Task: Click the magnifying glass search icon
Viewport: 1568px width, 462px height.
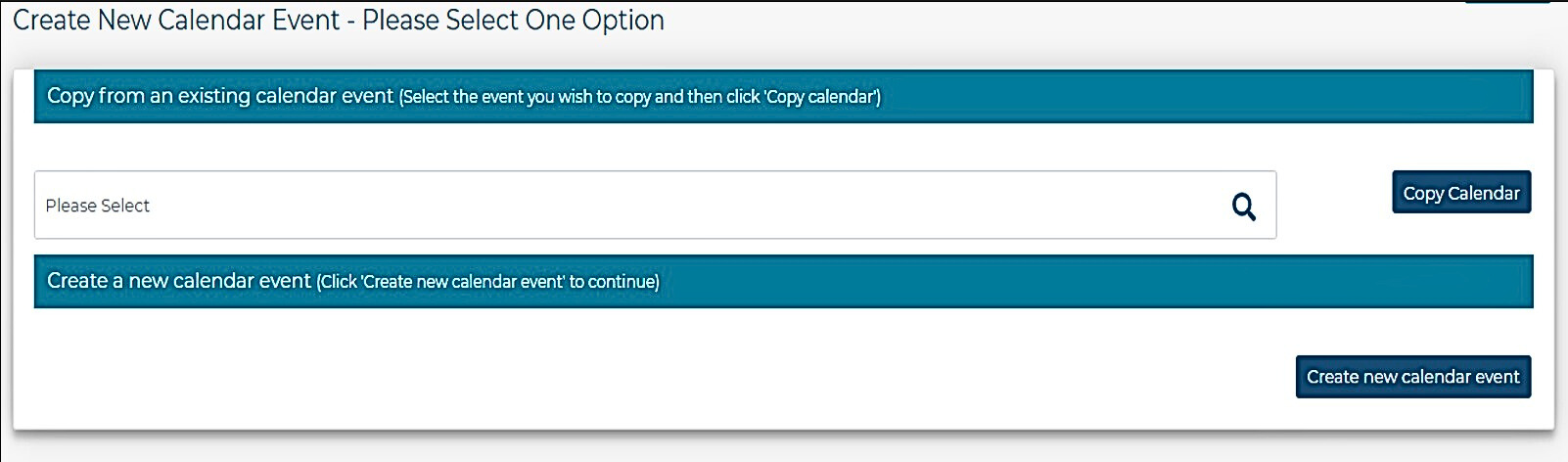Action: [x=1243, y=207]
